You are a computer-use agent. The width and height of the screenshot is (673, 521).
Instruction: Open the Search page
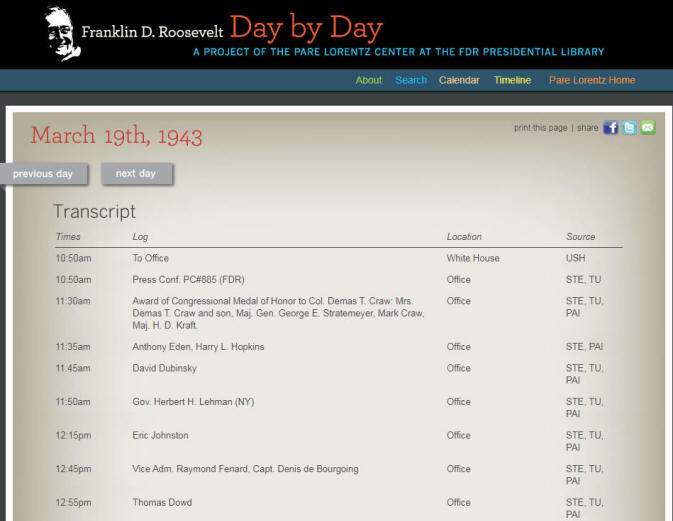click(410, 80)
